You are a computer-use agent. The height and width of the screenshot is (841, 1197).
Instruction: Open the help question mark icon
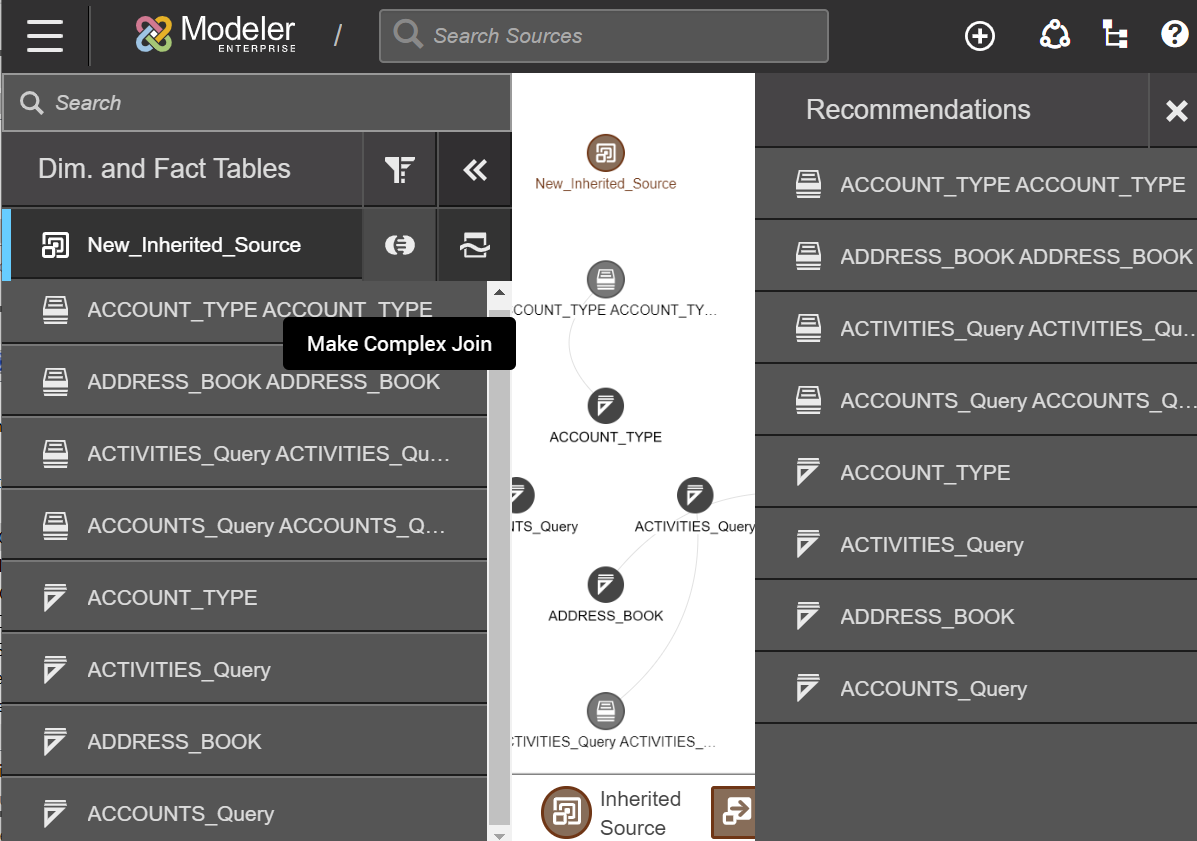coord(1173,36)
